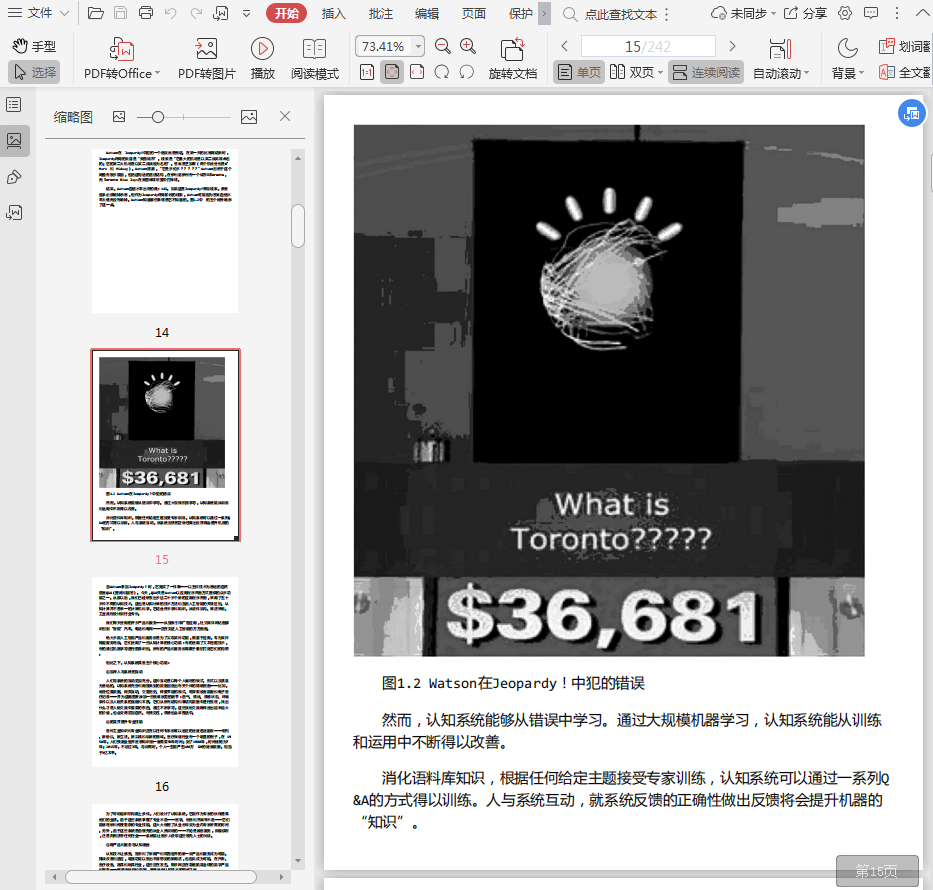Click the larger thumbnails icon
This screenshot has width=933, height=890.
pyautogui.click(x=249, y=117)
